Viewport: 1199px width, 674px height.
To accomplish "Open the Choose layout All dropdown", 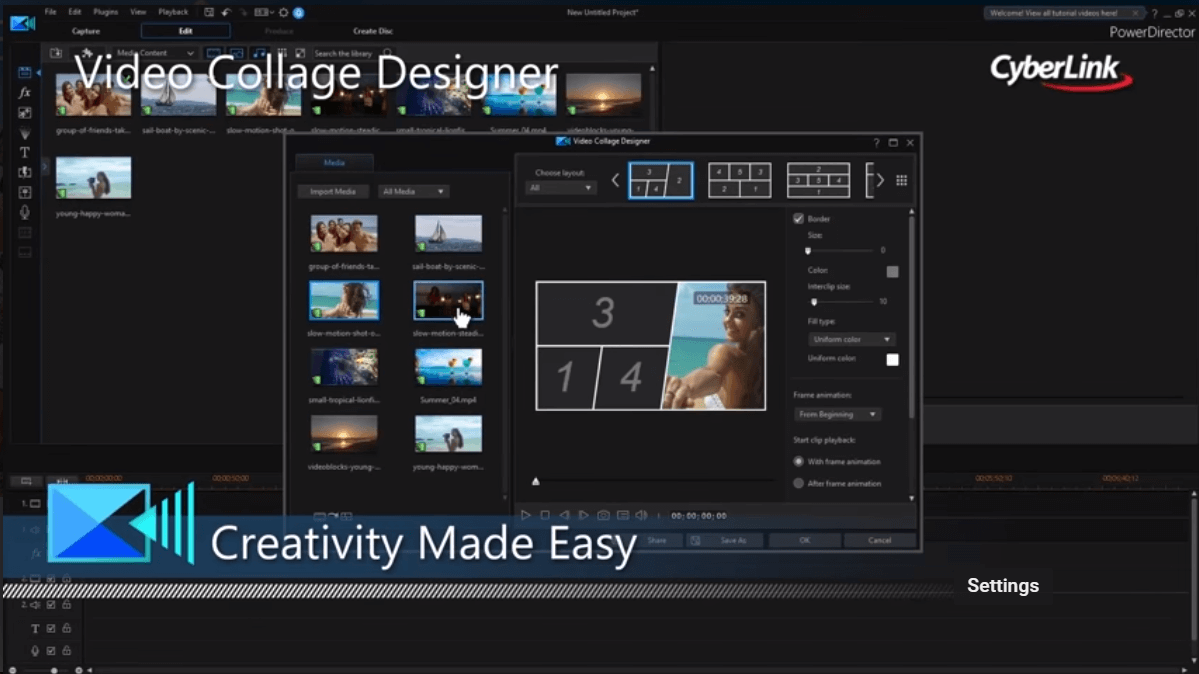I will click(560, 187).
